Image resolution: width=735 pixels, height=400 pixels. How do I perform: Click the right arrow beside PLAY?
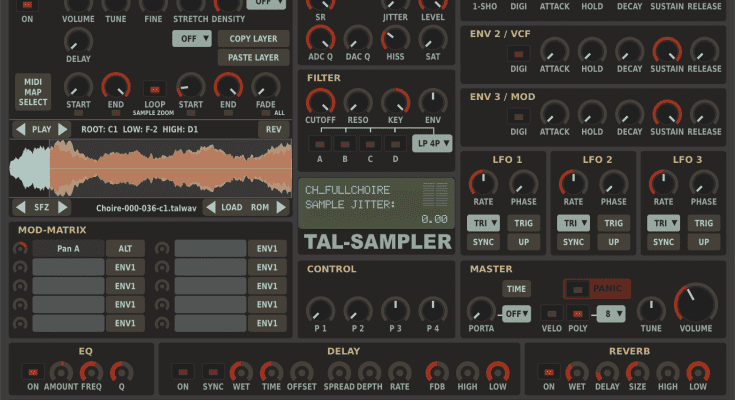(x=64, y=129)
